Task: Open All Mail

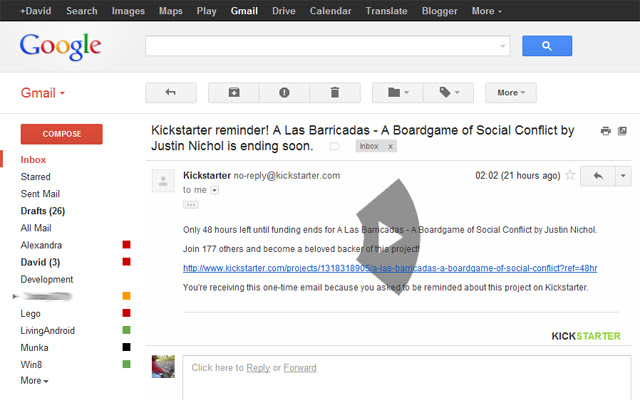Action: point(36,228)
